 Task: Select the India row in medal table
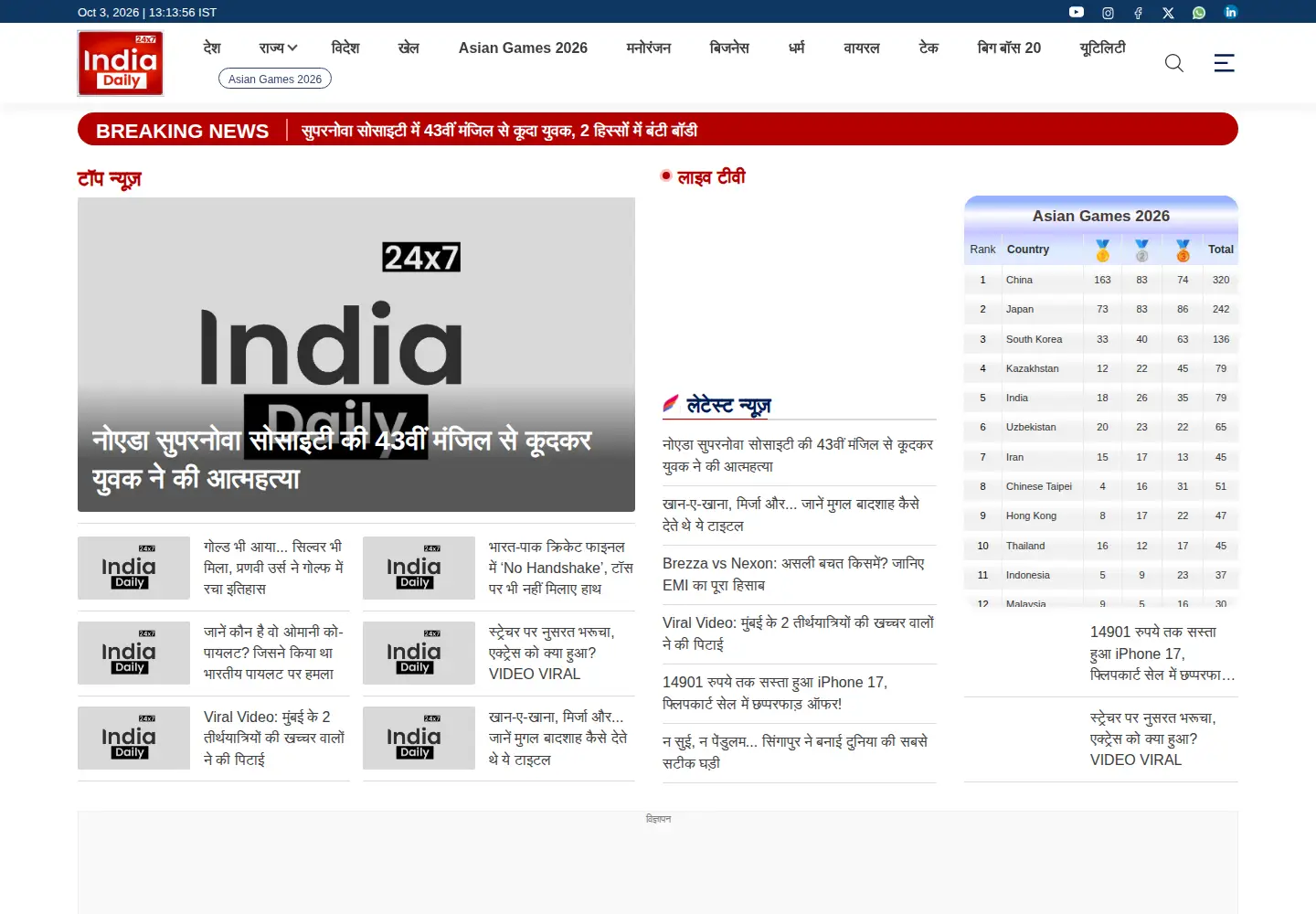click(x=1101, y=398)
